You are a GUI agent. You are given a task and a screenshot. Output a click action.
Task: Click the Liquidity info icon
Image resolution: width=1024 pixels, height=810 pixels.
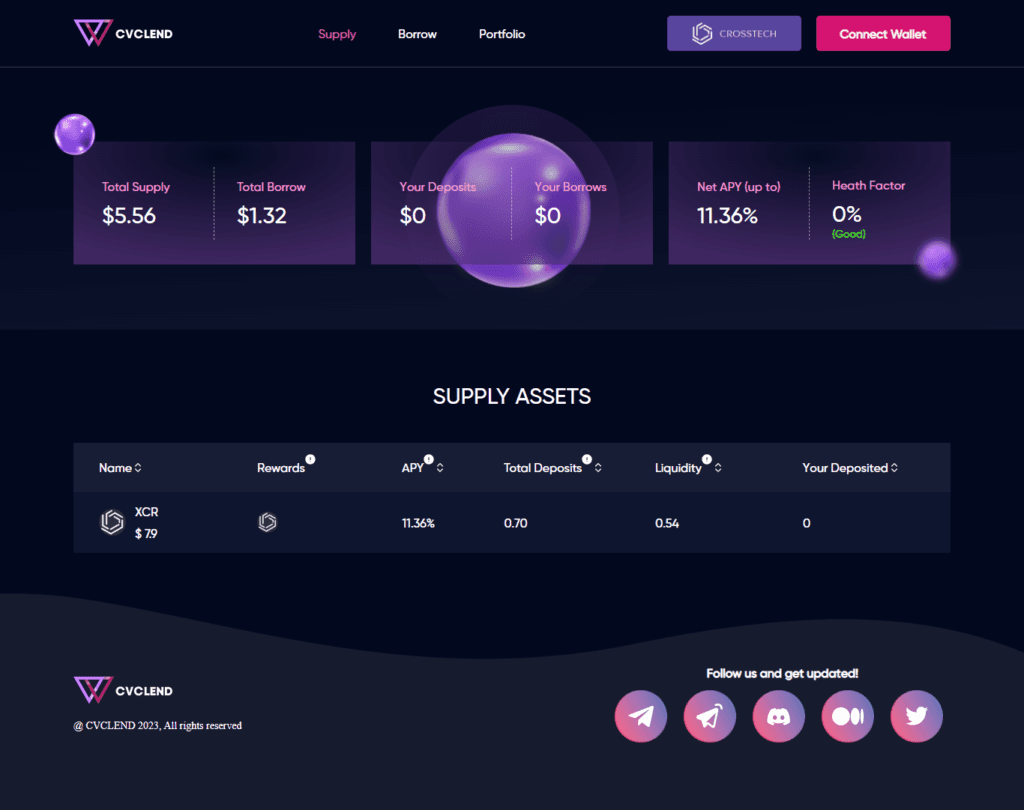coord(707,459)
